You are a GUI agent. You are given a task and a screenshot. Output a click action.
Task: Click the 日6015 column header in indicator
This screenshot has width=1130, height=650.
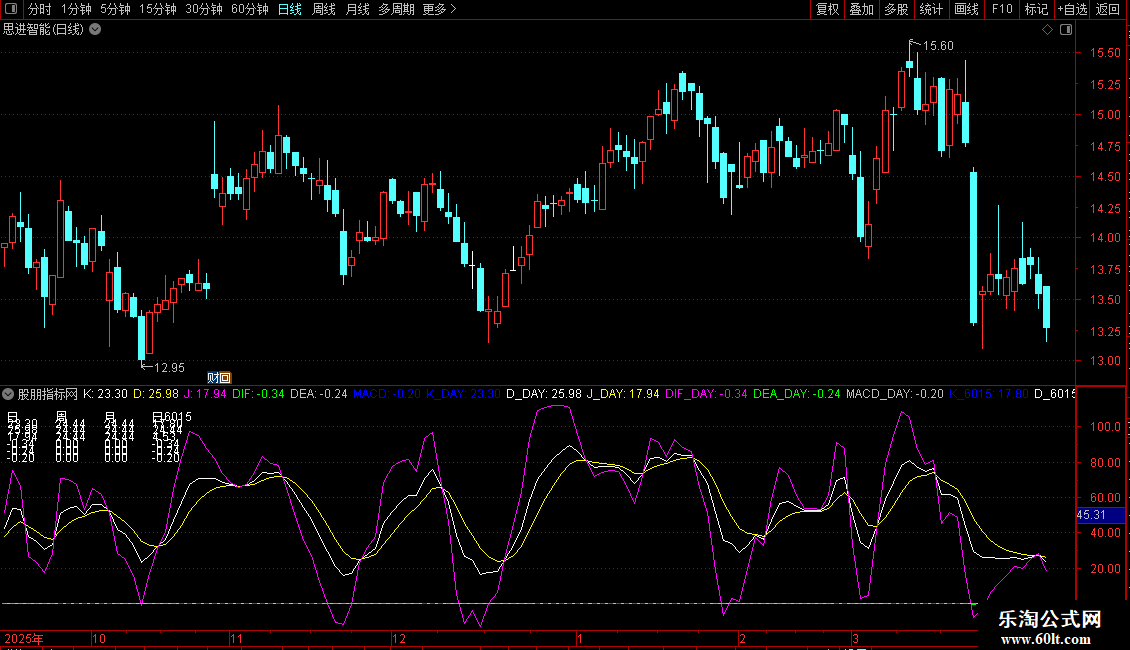point(172,417)
